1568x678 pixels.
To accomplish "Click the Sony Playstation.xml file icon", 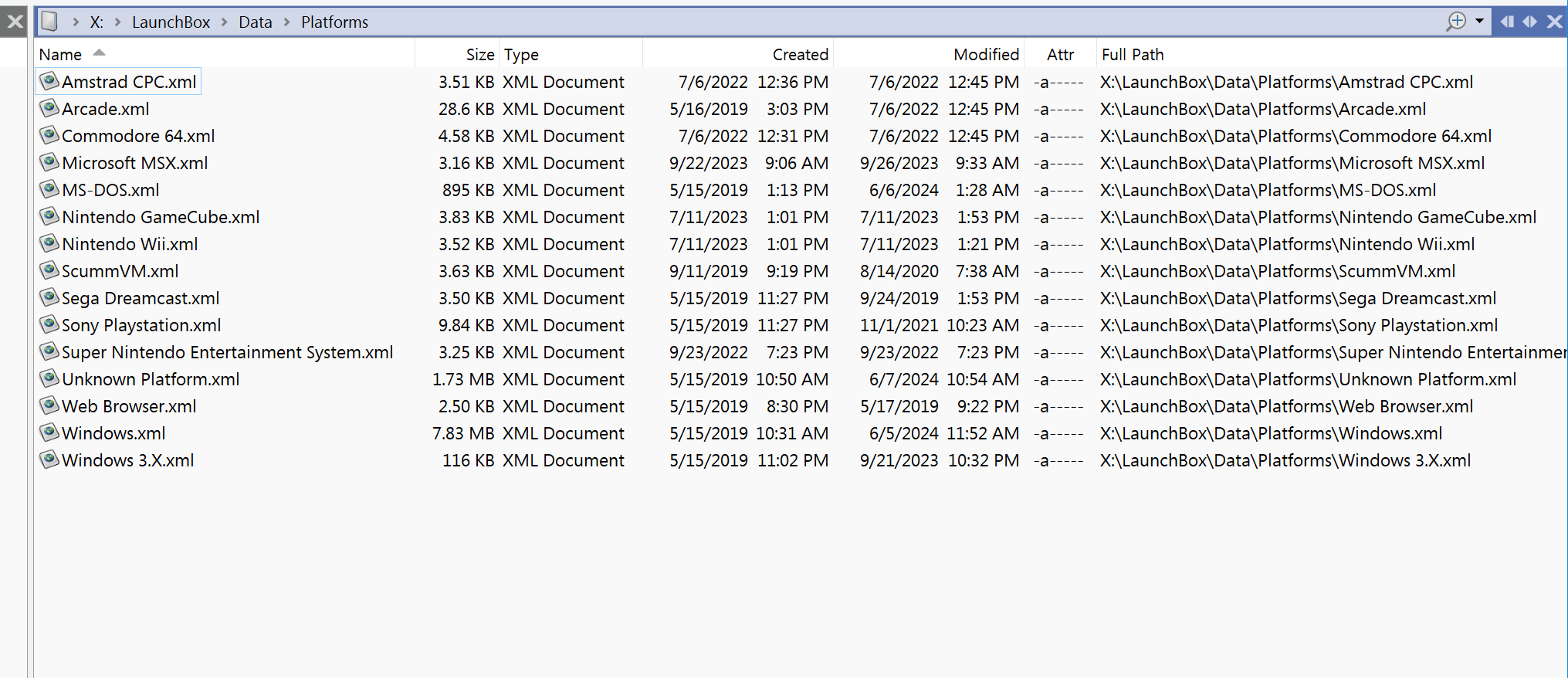I will [49, 324].
